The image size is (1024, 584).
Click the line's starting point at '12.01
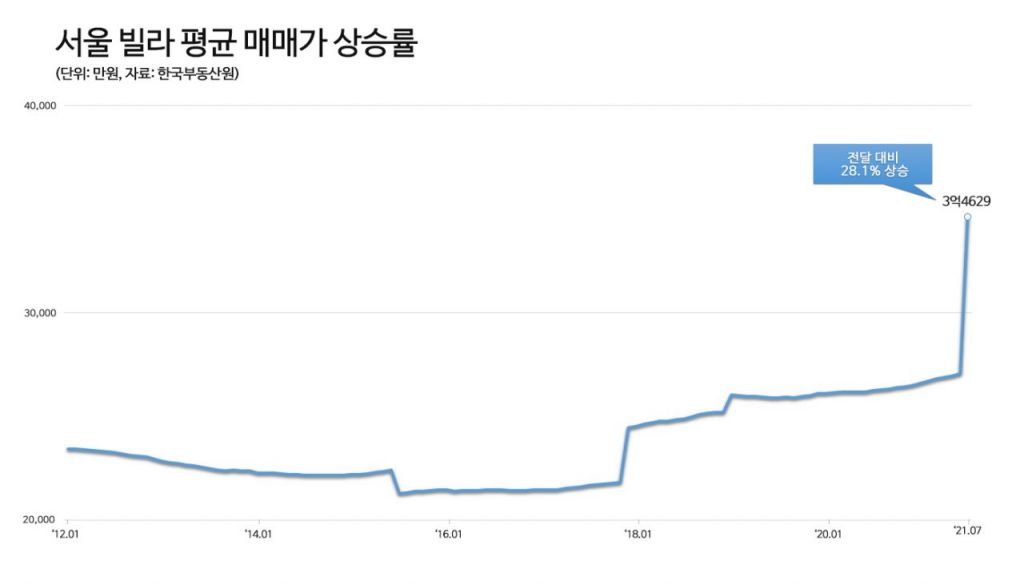[68, 449]
